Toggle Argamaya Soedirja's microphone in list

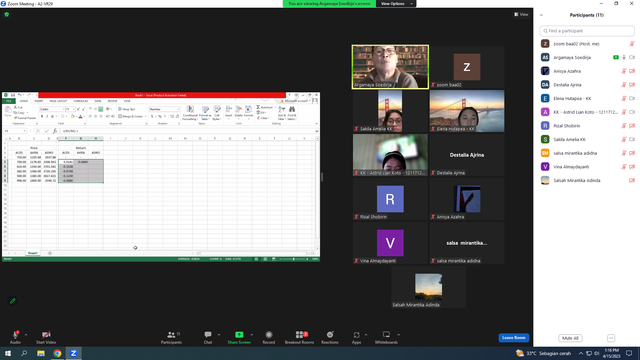pyautogui.click(x=624, y=58)
